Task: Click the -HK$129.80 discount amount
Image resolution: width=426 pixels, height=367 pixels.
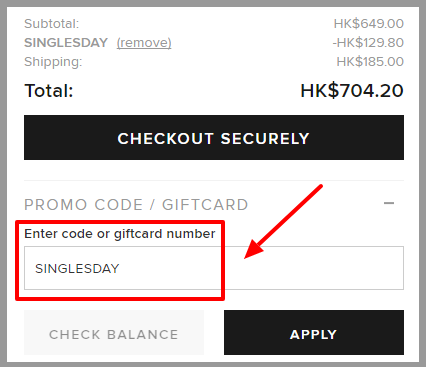Action: pos(368,43)
